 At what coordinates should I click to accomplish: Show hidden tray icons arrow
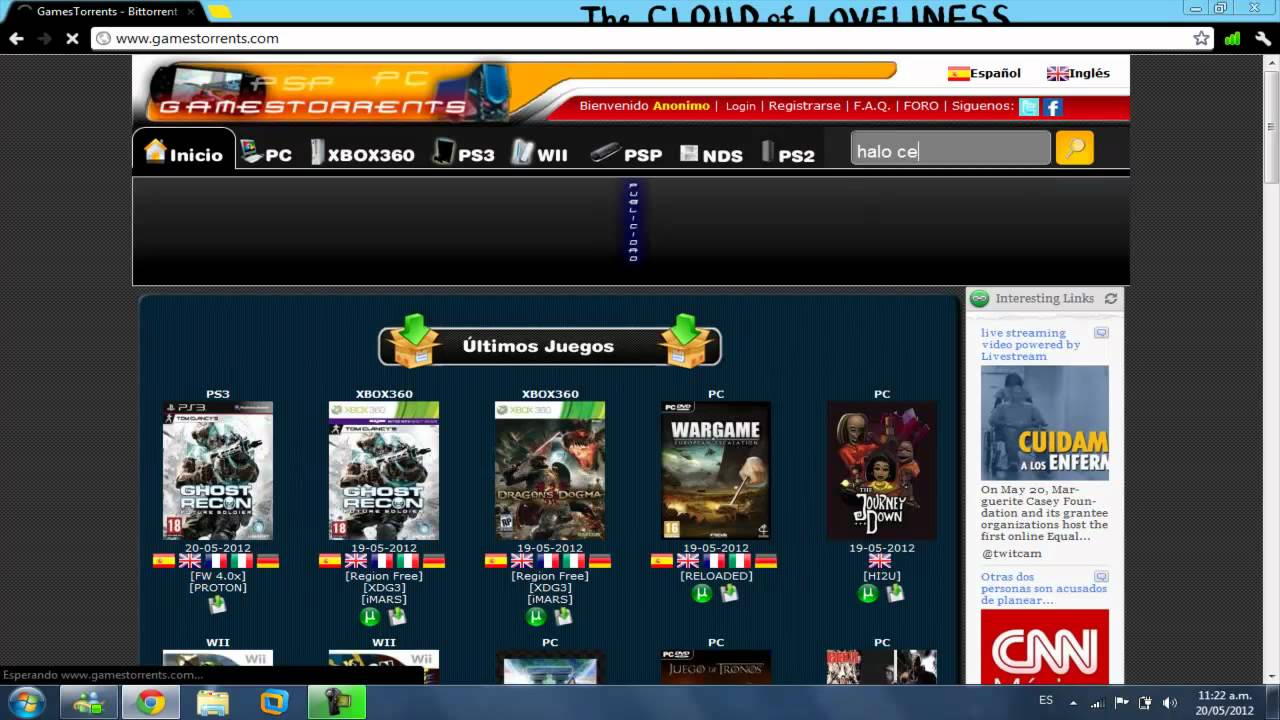pyautogui.click(x=1073, y=702)
